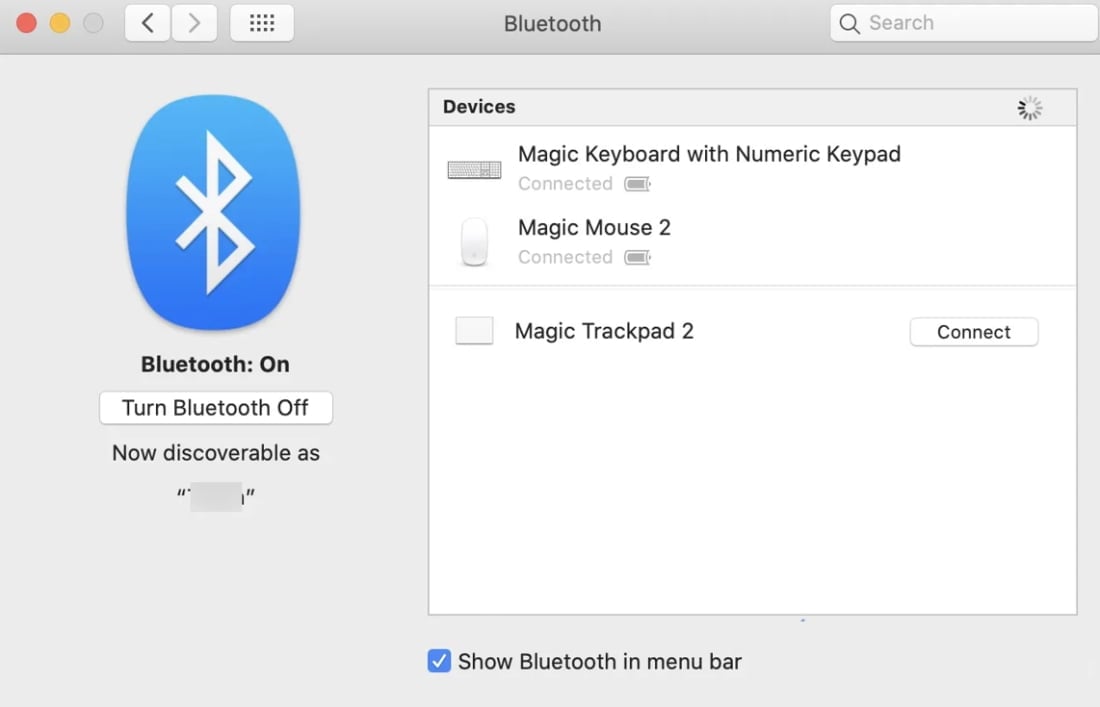
Task: Click the Now discoverable as text
Action: (216, 453)
